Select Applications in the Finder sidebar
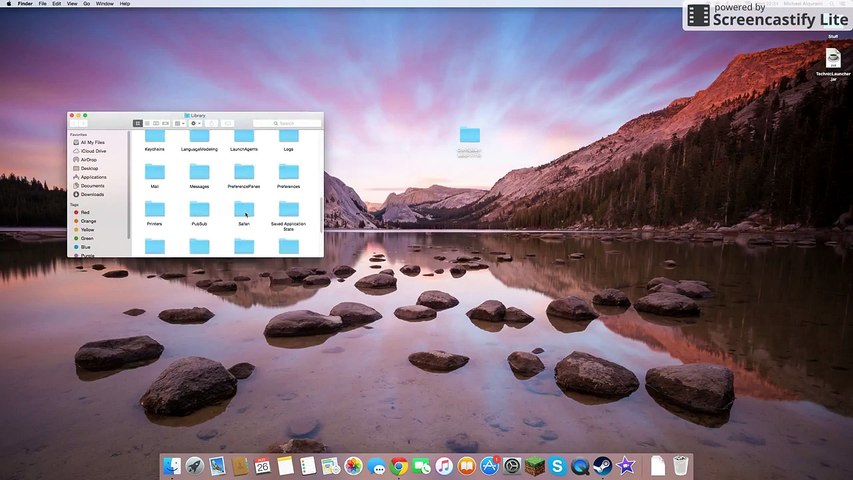 coord(93,177)
